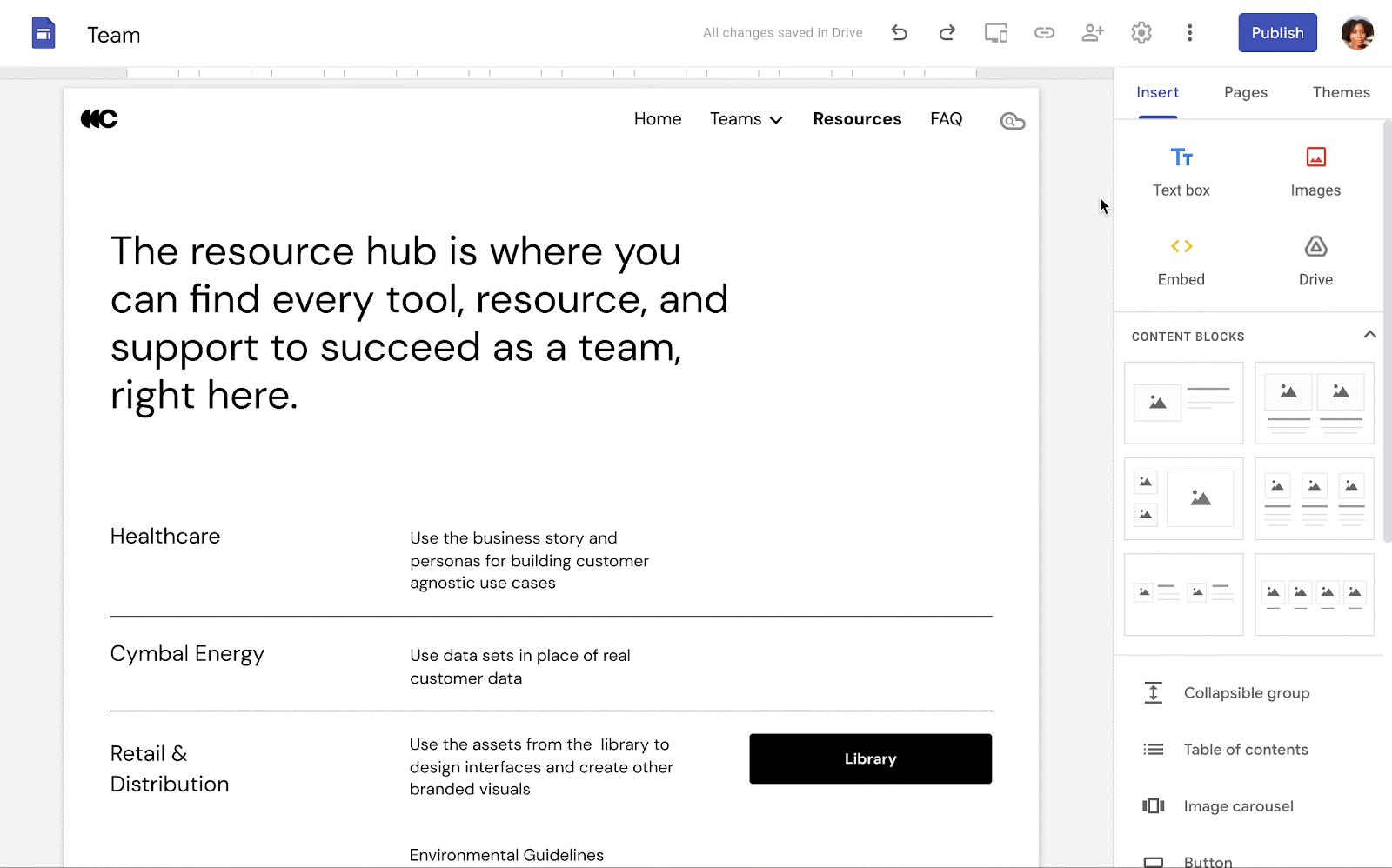Select the Healthcare heading
Viewport: 1392px width, 868px height.
[x=165, y=536]
